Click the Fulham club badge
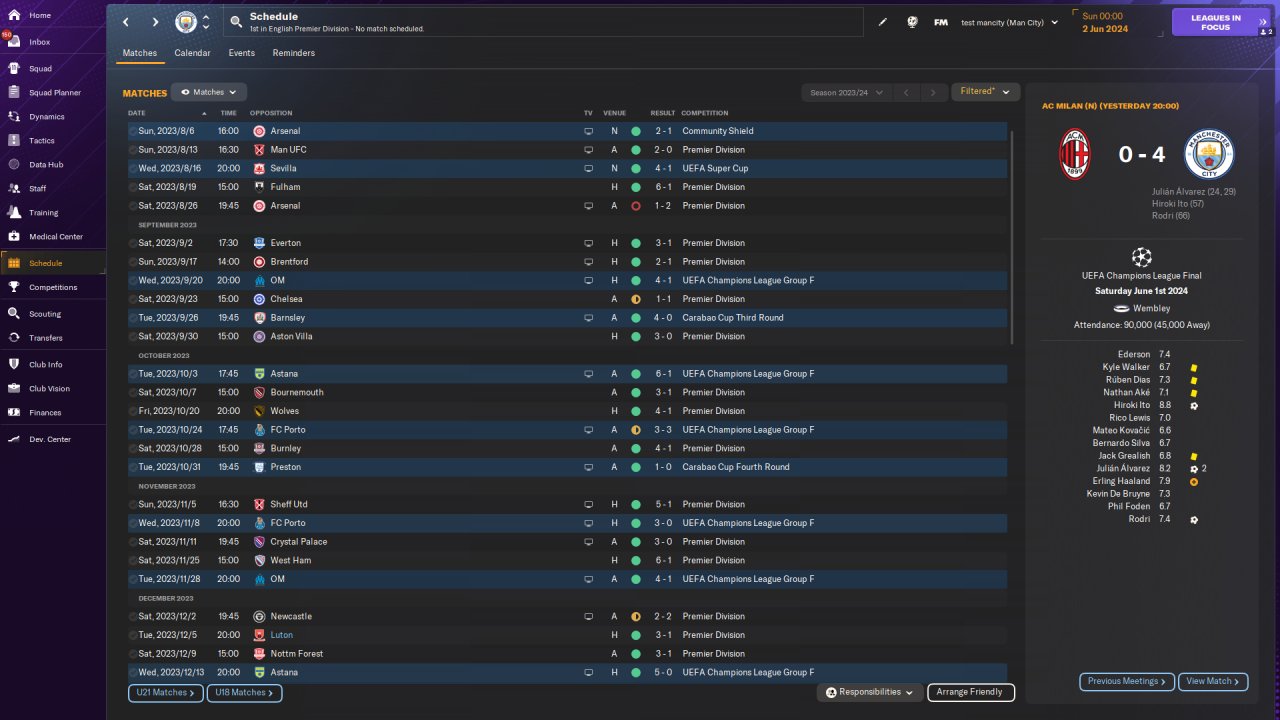This screenshot has height=720, width=1280. 259,187
